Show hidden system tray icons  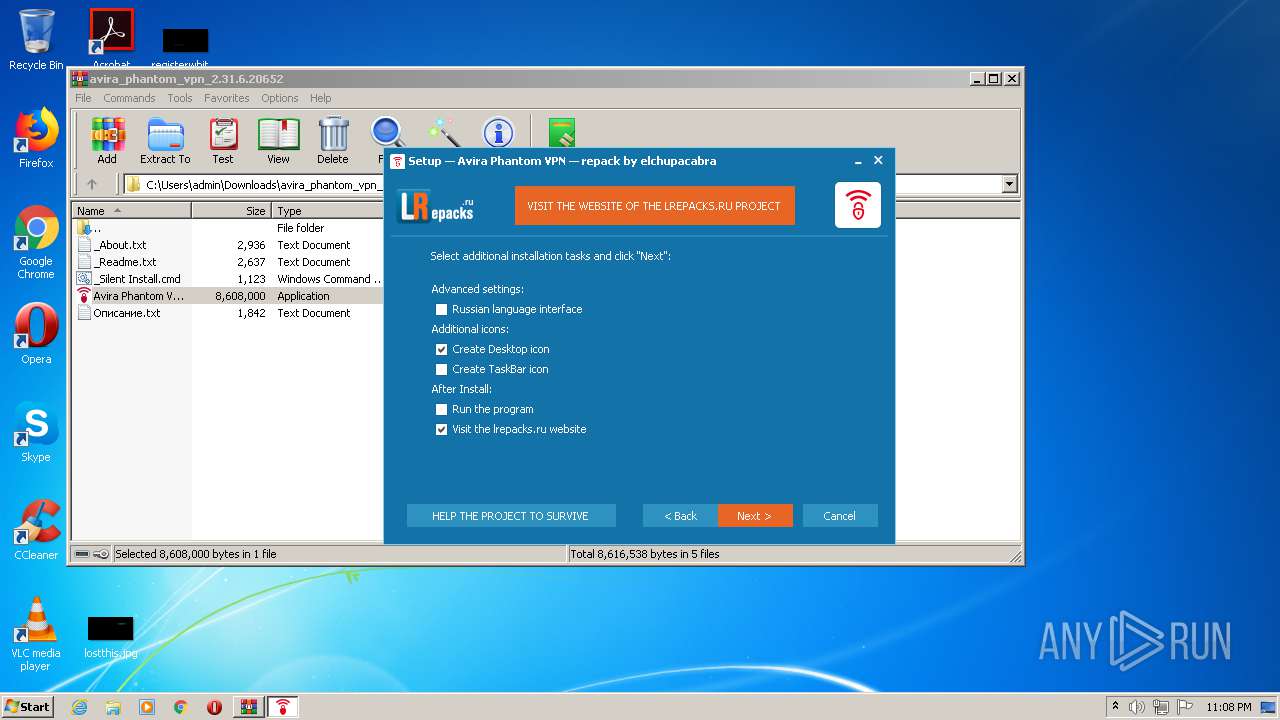click(x=1115, y=707)
